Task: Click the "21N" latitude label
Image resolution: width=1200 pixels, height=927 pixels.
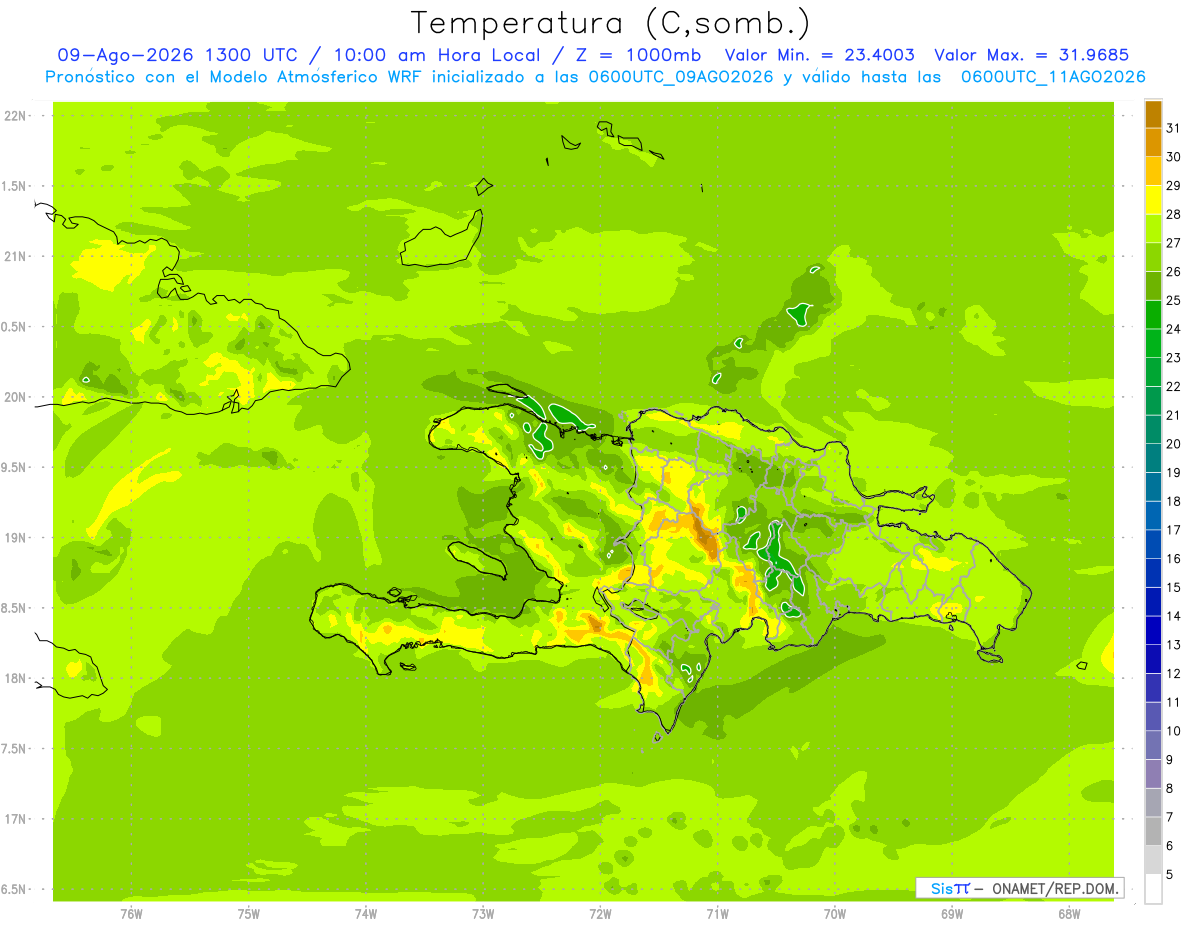Action: [16, 256]
